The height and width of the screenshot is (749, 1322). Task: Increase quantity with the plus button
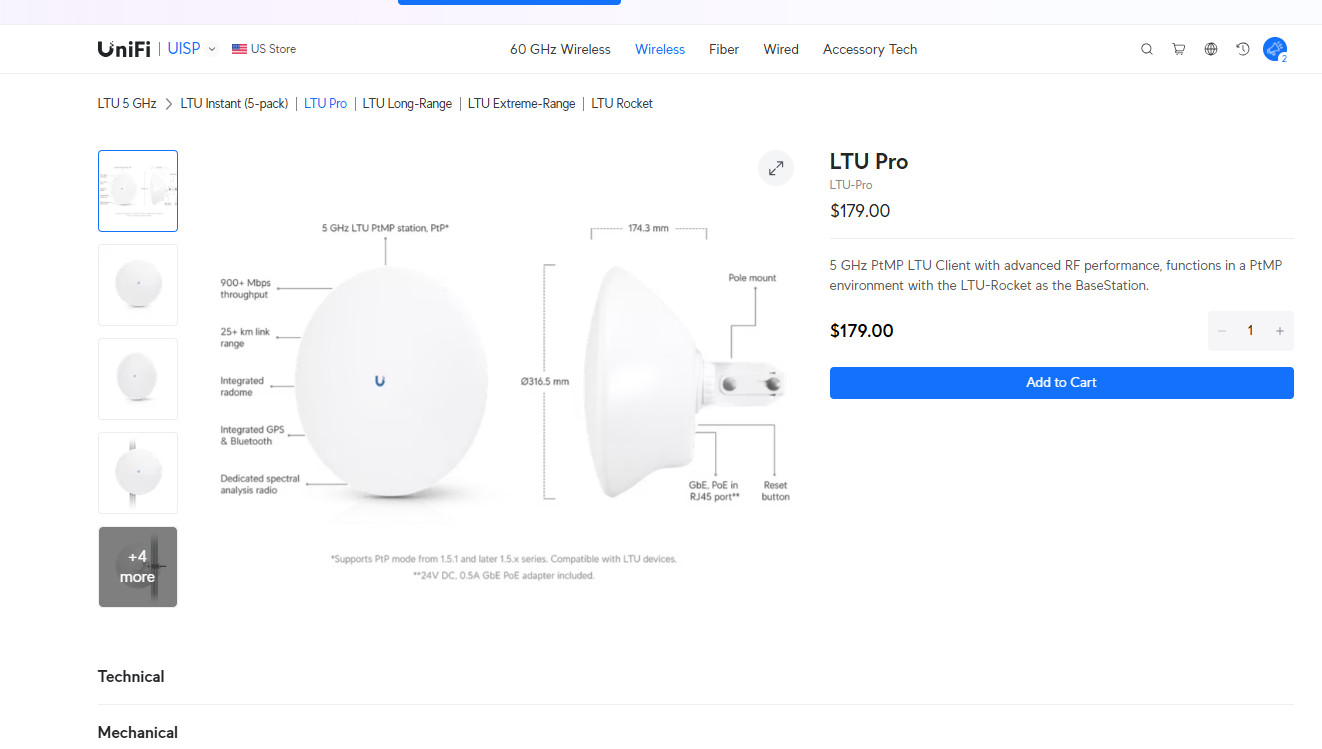tap(1279, 331)
